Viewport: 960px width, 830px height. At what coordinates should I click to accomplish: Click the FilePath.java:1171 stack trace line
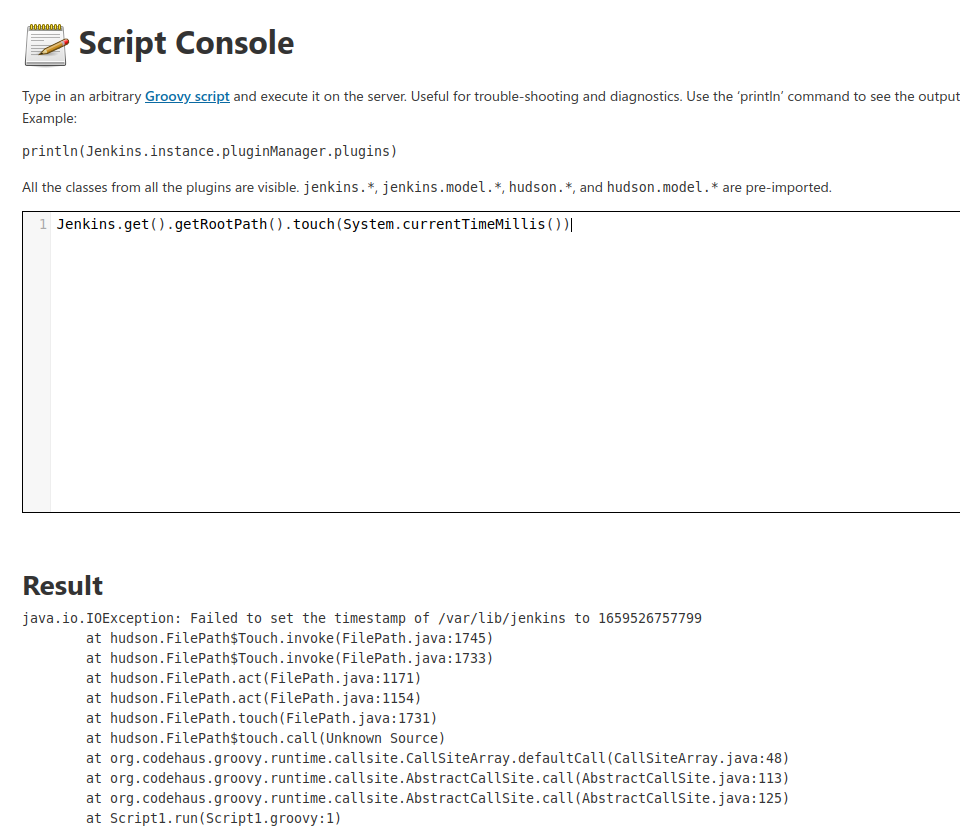(253, 678)
